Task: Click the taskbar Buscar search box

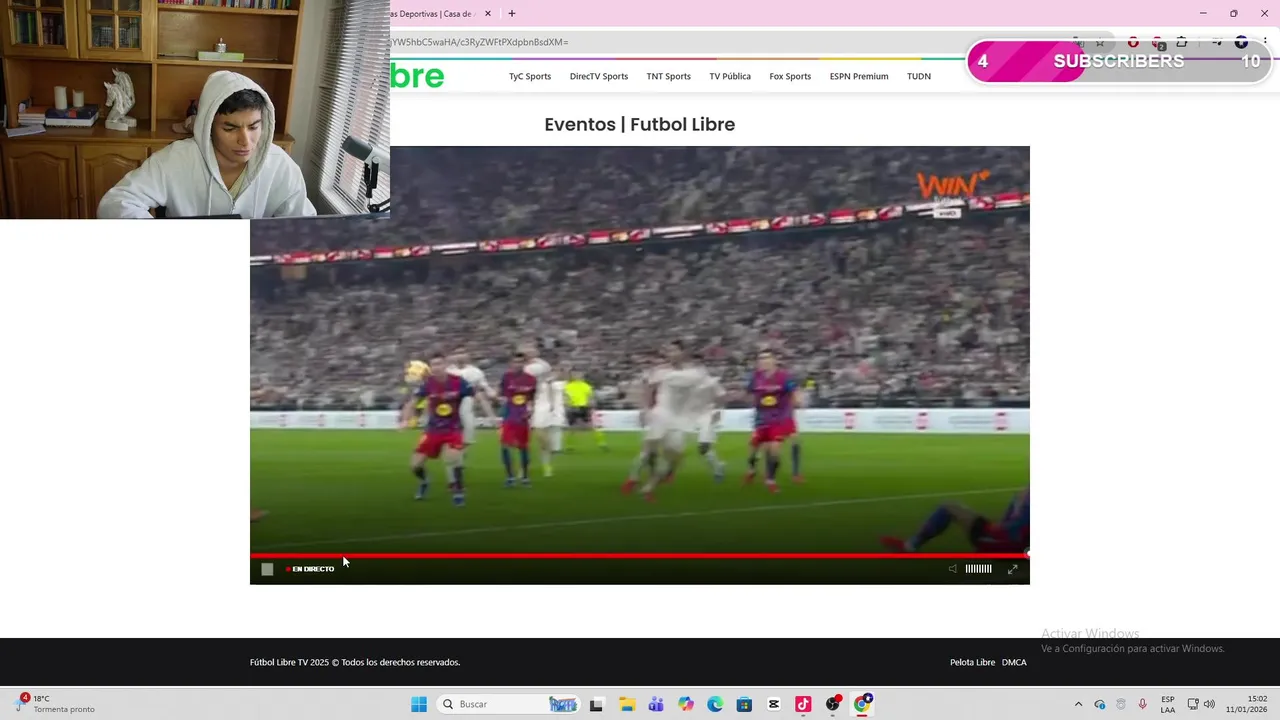Action: 510,704
